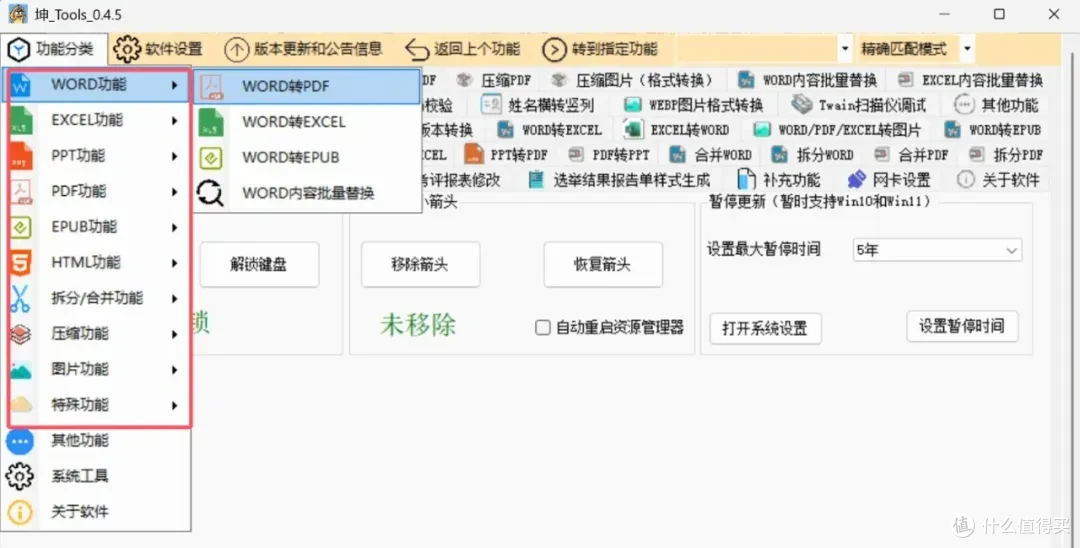Open 姓名横转竖列 toolbar function
Image resolution: width=1080 pixels, height=548 pixels.
coord(538,105)
